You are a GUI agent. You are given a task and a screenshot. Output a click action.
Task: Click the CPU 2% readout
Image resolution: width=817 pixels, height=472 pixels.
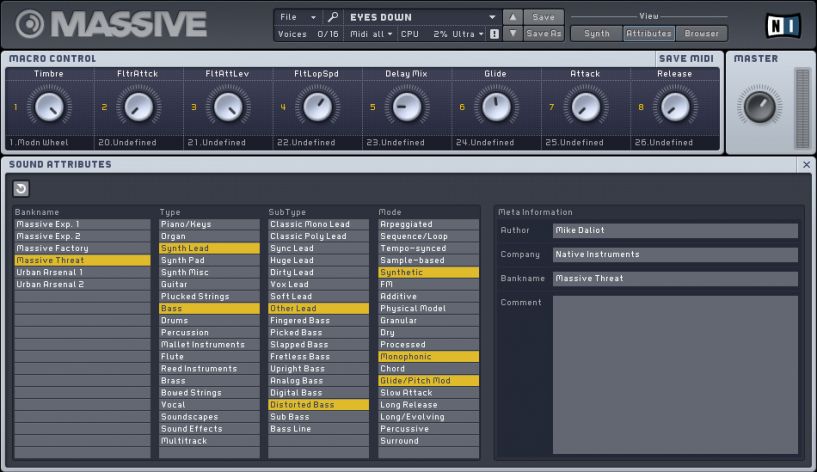[424, 34]
